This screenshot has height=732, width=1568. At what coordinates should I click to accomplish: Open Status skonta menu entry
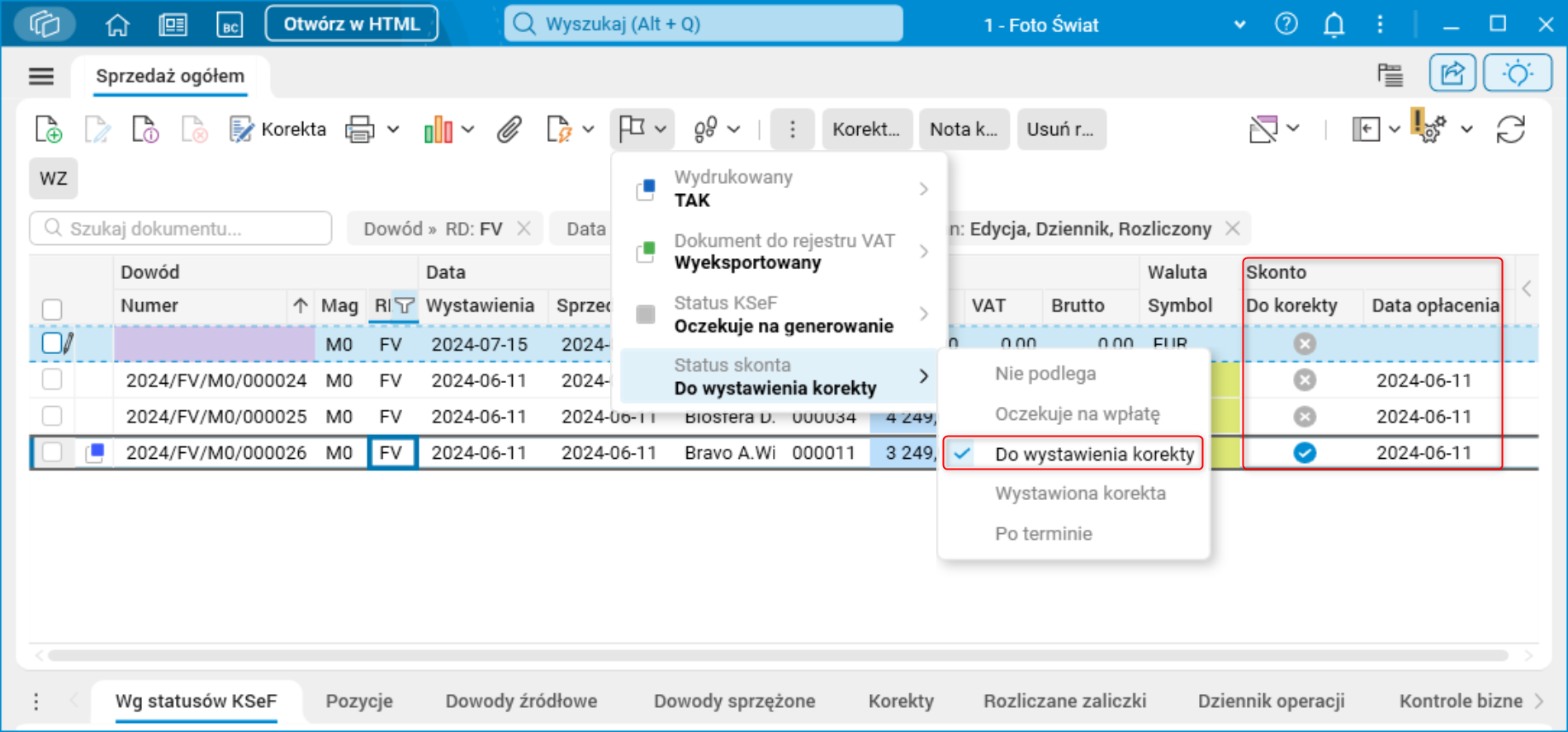778,376
